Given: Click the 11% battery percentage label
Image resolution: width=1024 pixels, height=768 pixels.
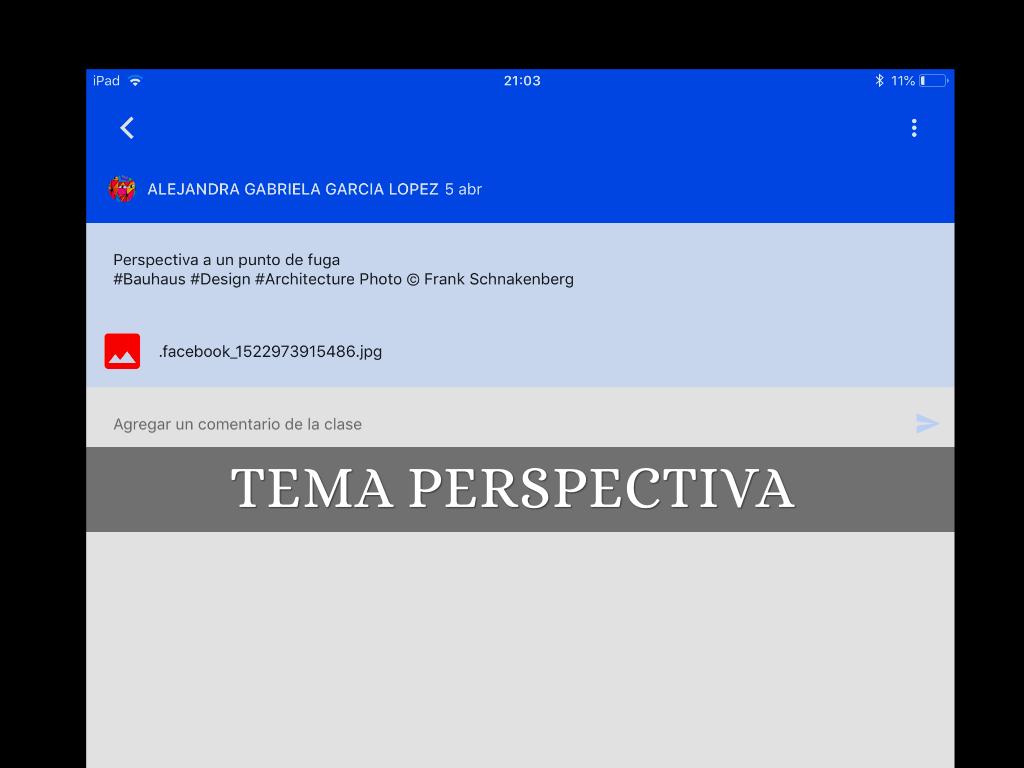Looking at the screenshot, I should pos(902,81).
